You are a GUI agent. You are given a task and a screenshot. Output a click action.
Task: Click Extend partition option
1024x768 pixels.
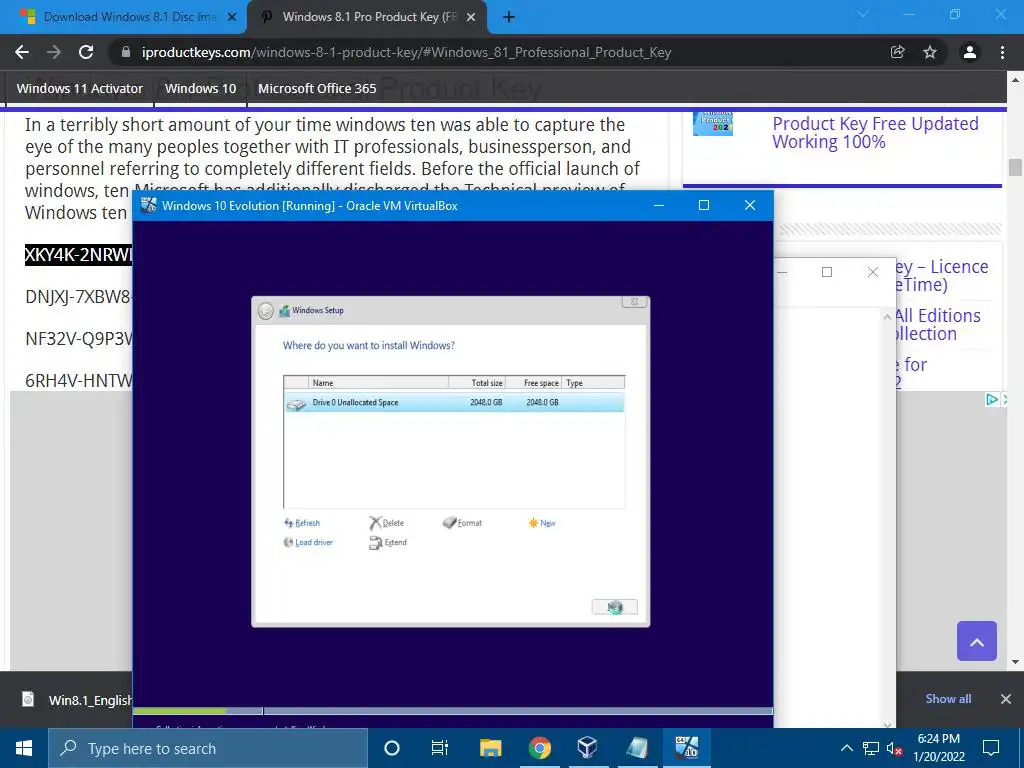388,543
